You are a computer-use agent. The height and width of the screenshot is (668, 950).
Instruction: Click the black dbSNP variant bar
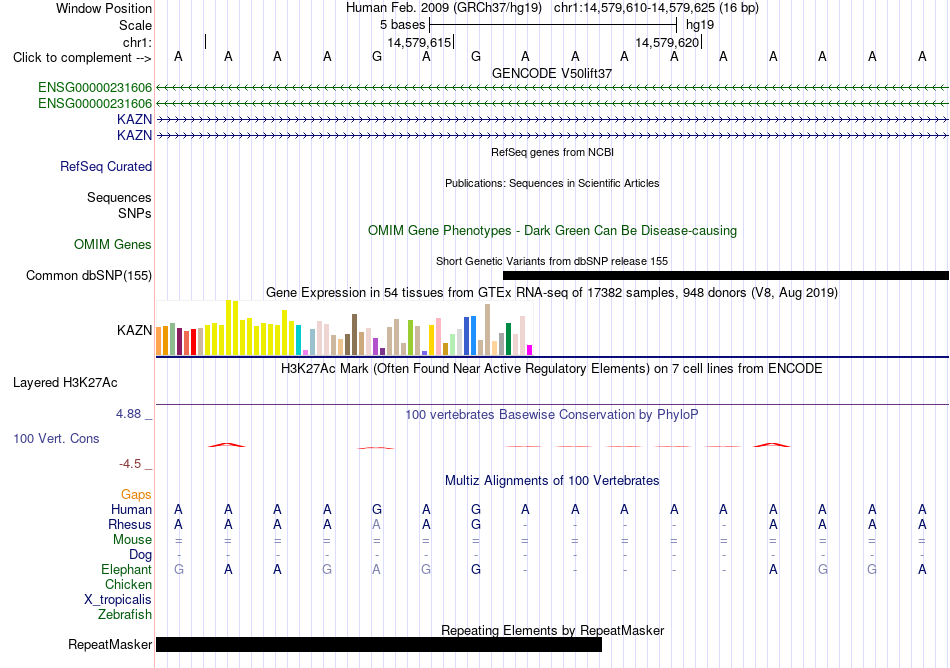(726, 276)
